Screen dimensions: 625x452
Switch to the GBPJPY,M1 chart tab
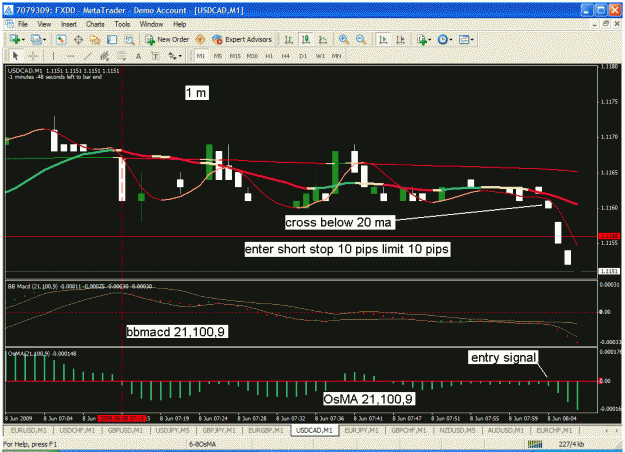[219, 431]
